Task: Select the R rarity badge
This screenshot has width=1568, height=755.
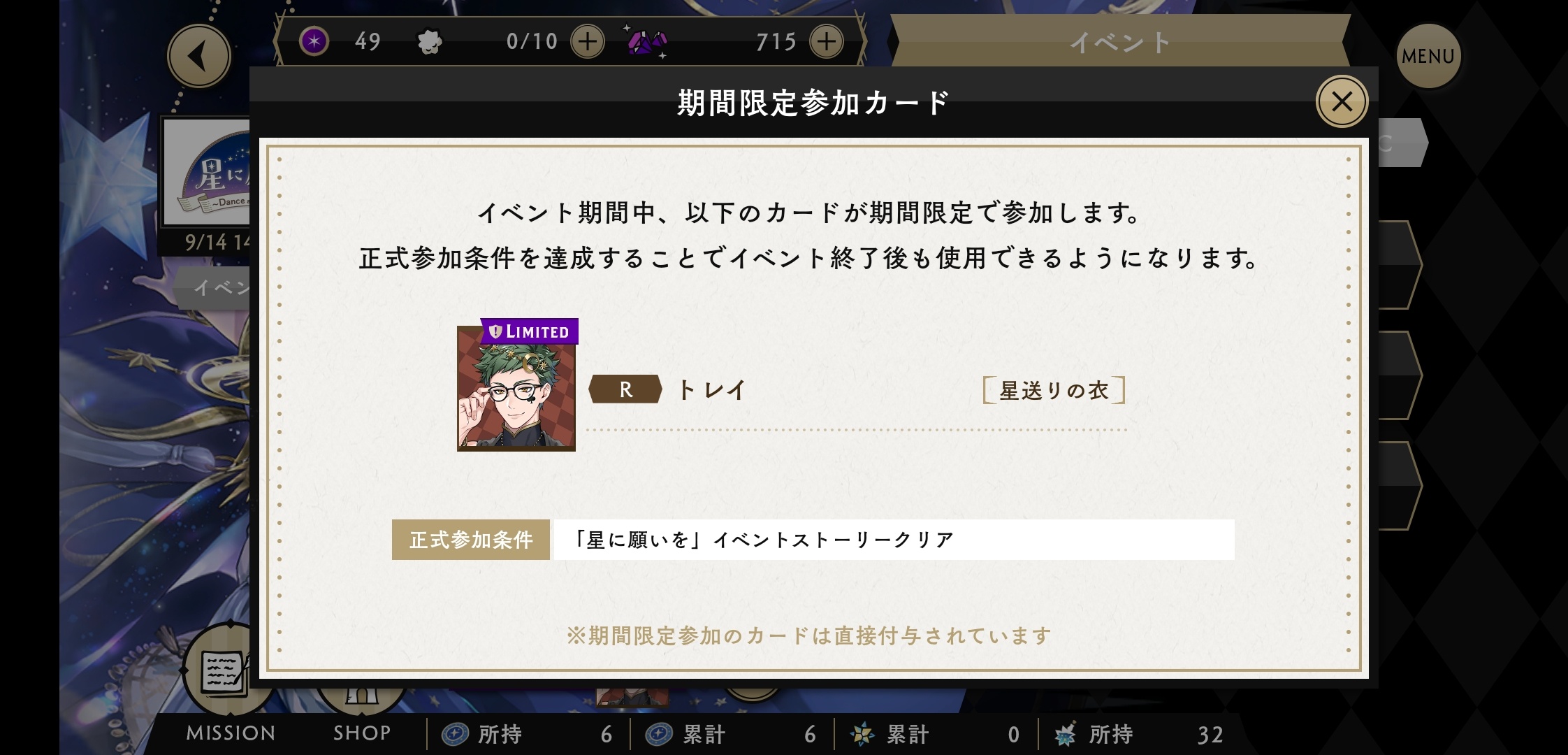Action: [625, 389]
